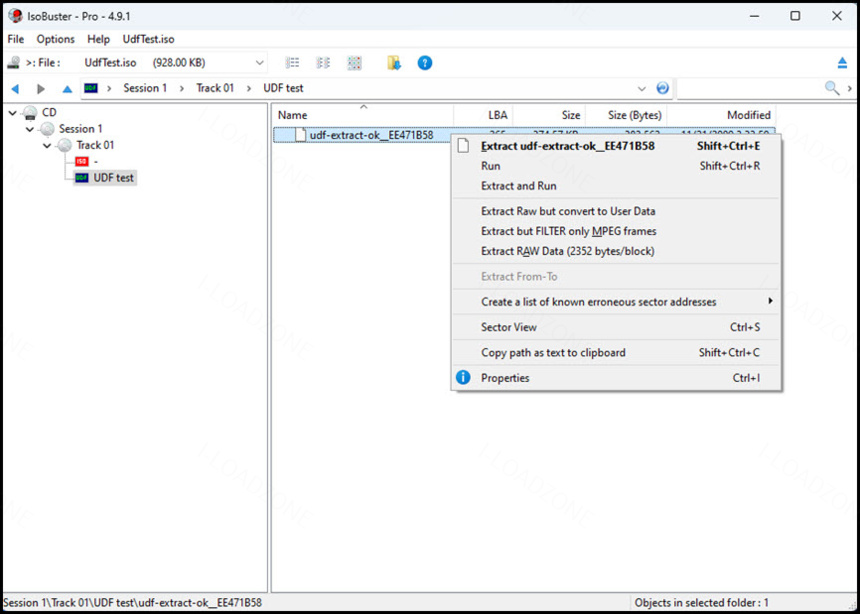Open erroneous sector addresses submenu
This screenshot has width=860, height=614.
[x=616, y=302]
